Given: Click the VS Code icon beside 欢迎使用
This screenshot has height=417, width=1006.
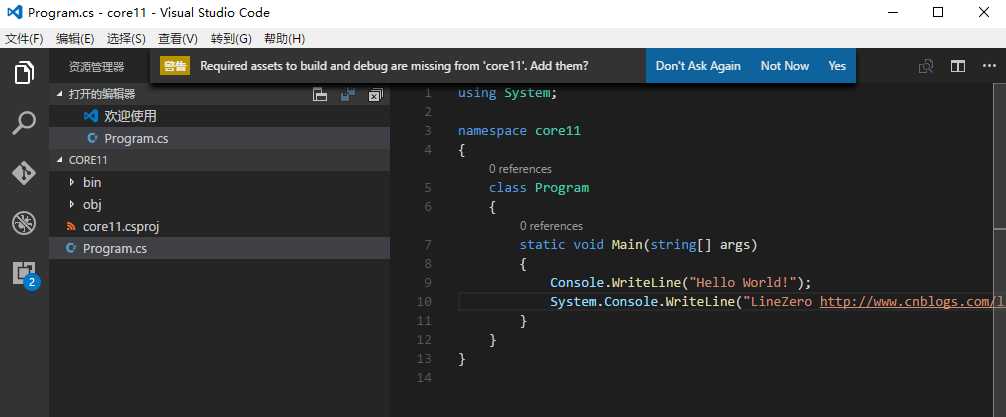Looking at the screenshot, I should 91,116.
